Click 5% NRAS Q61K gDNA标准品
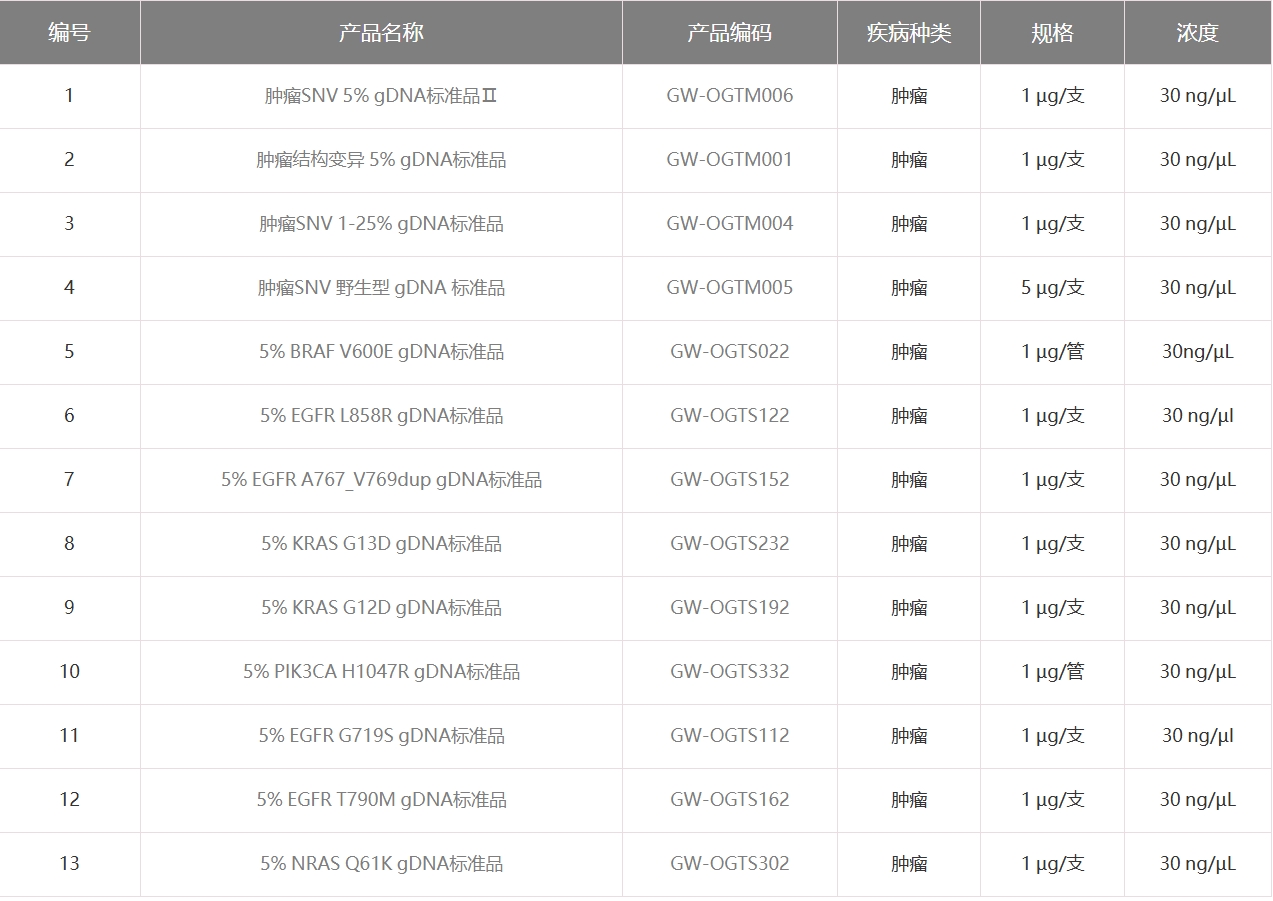 381,864
